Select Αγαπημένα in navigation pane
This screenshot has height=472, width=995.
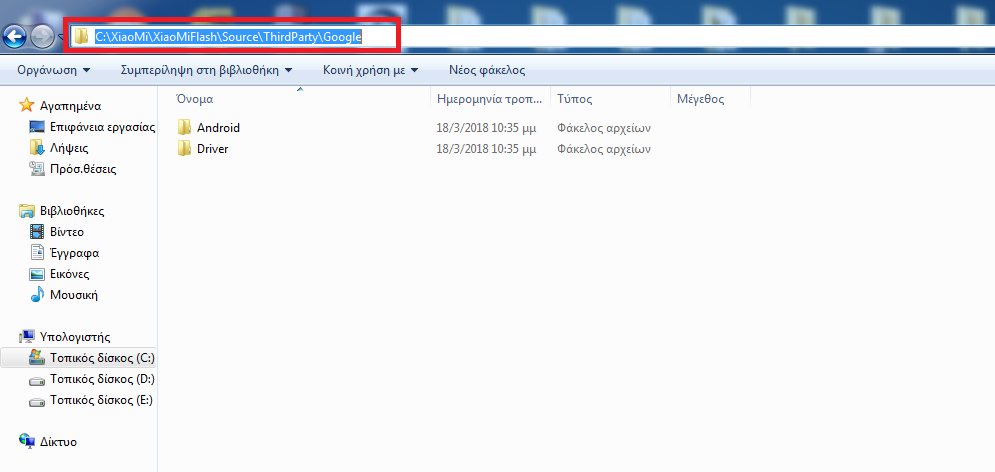pos(70,106)
